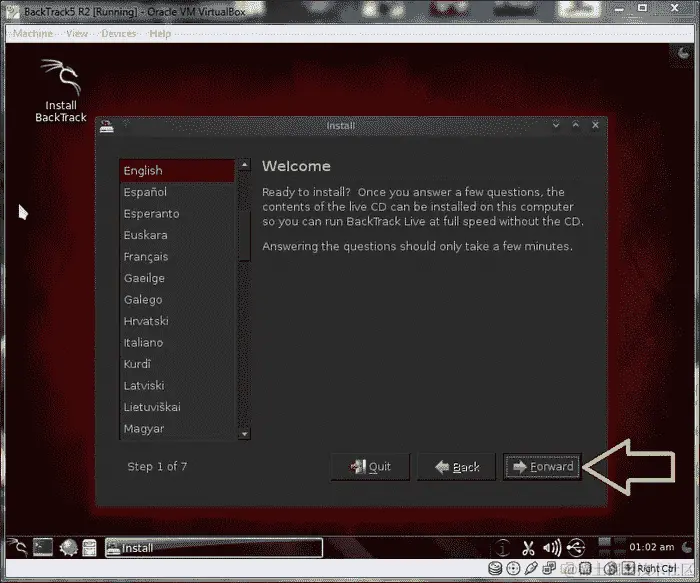Open the Install BackTrack desktop icon
This screenshot has height=583, width=700.
(61, 91)
